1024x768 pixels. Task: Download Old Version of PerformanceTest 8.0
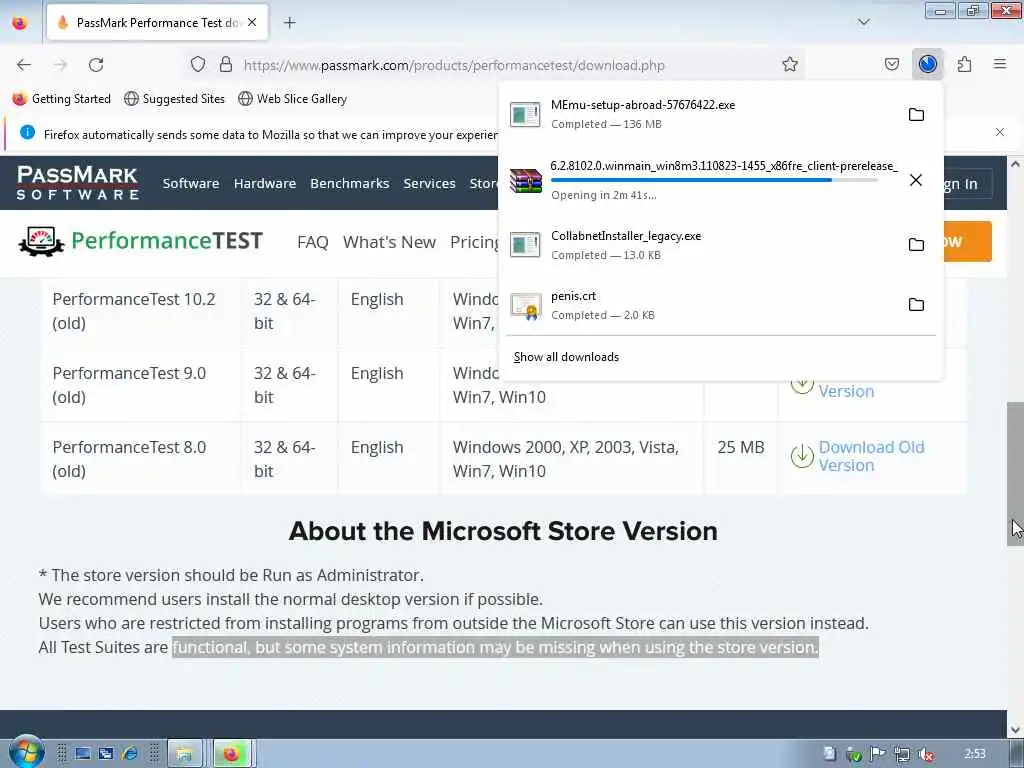871,456
